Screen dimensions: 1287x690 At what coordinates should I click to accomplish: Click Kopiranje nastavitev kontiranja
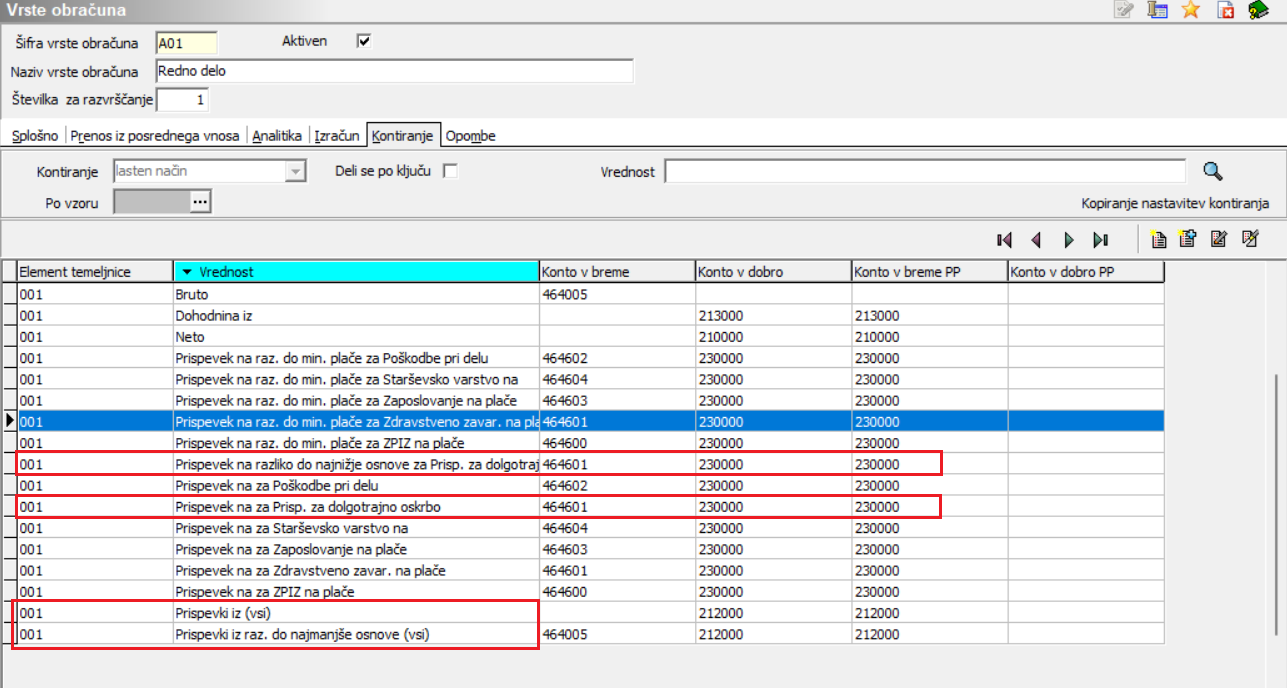[x=1175, y=203]
